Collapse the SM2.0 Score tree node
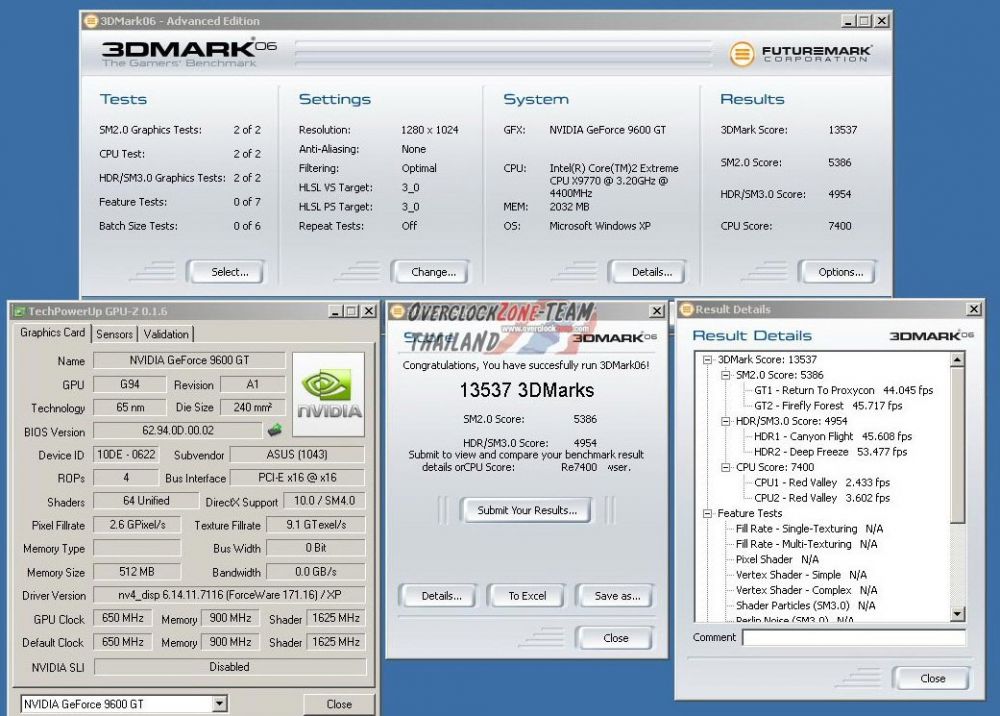The image size is (1000, 716). point(725,375)
